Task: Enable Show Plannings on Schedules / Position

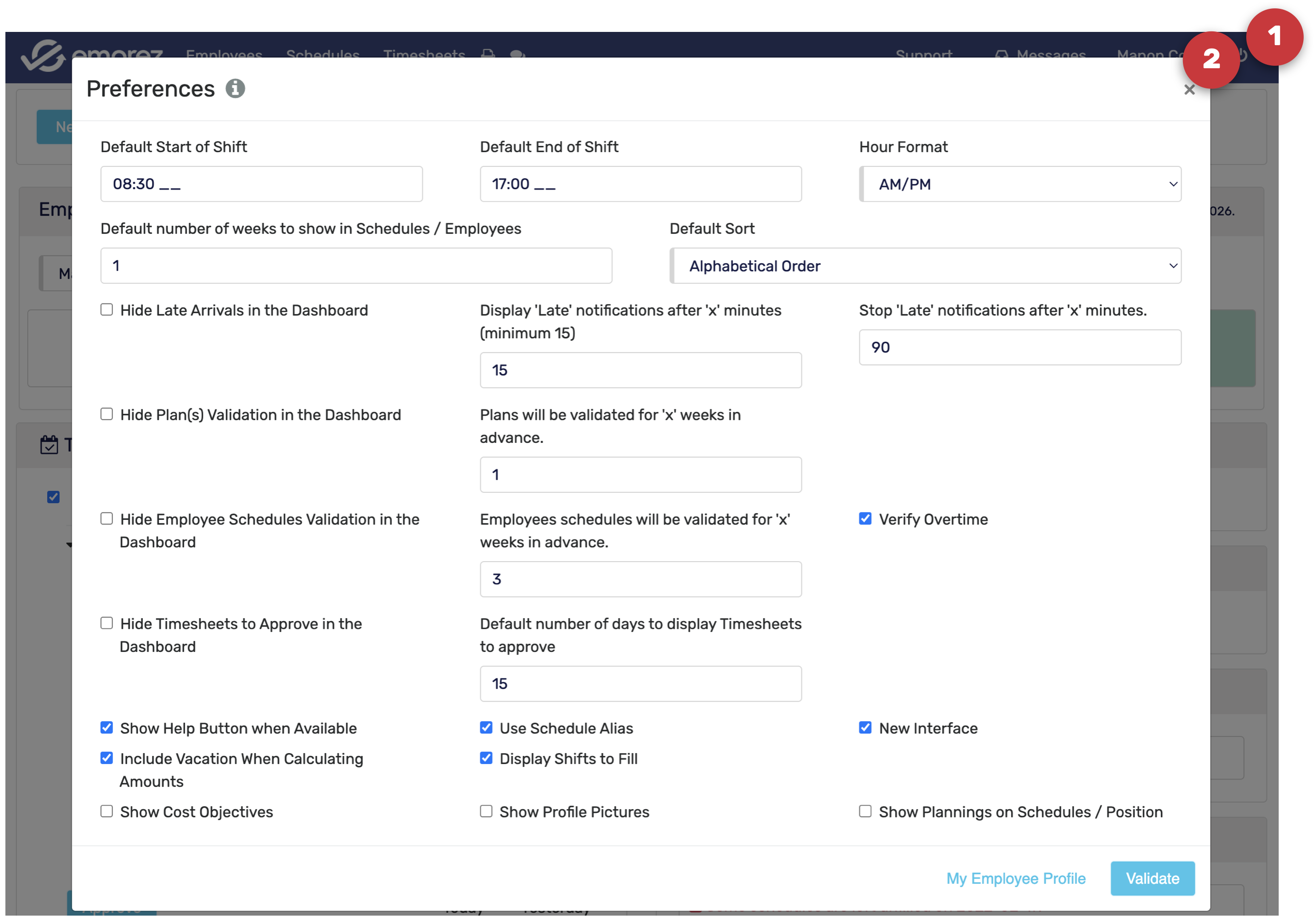Action: click(865, 812)
